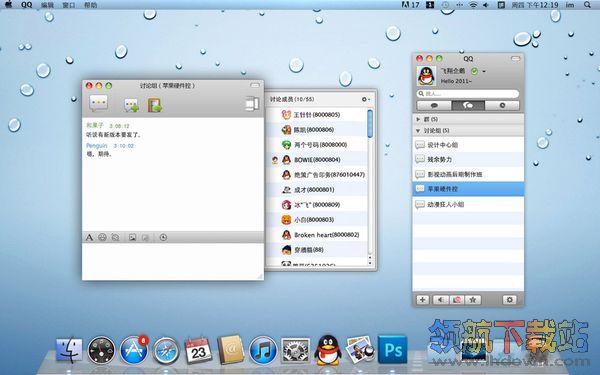Open Safari compass from the Dock

pyautogui.click(x=166, y=350)
